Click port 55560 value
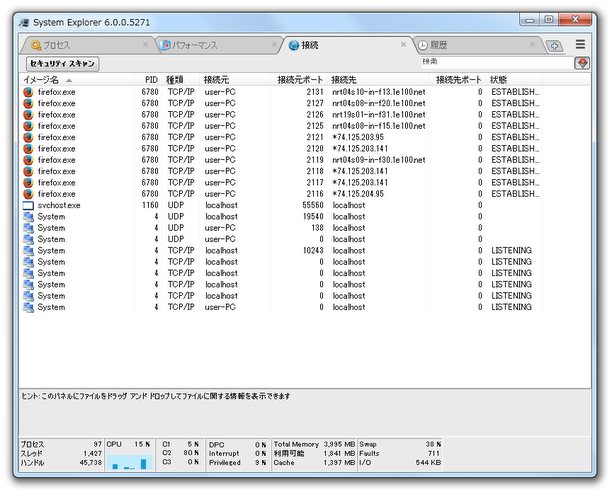Screen dimensions: 612x494 pos(313,205)
